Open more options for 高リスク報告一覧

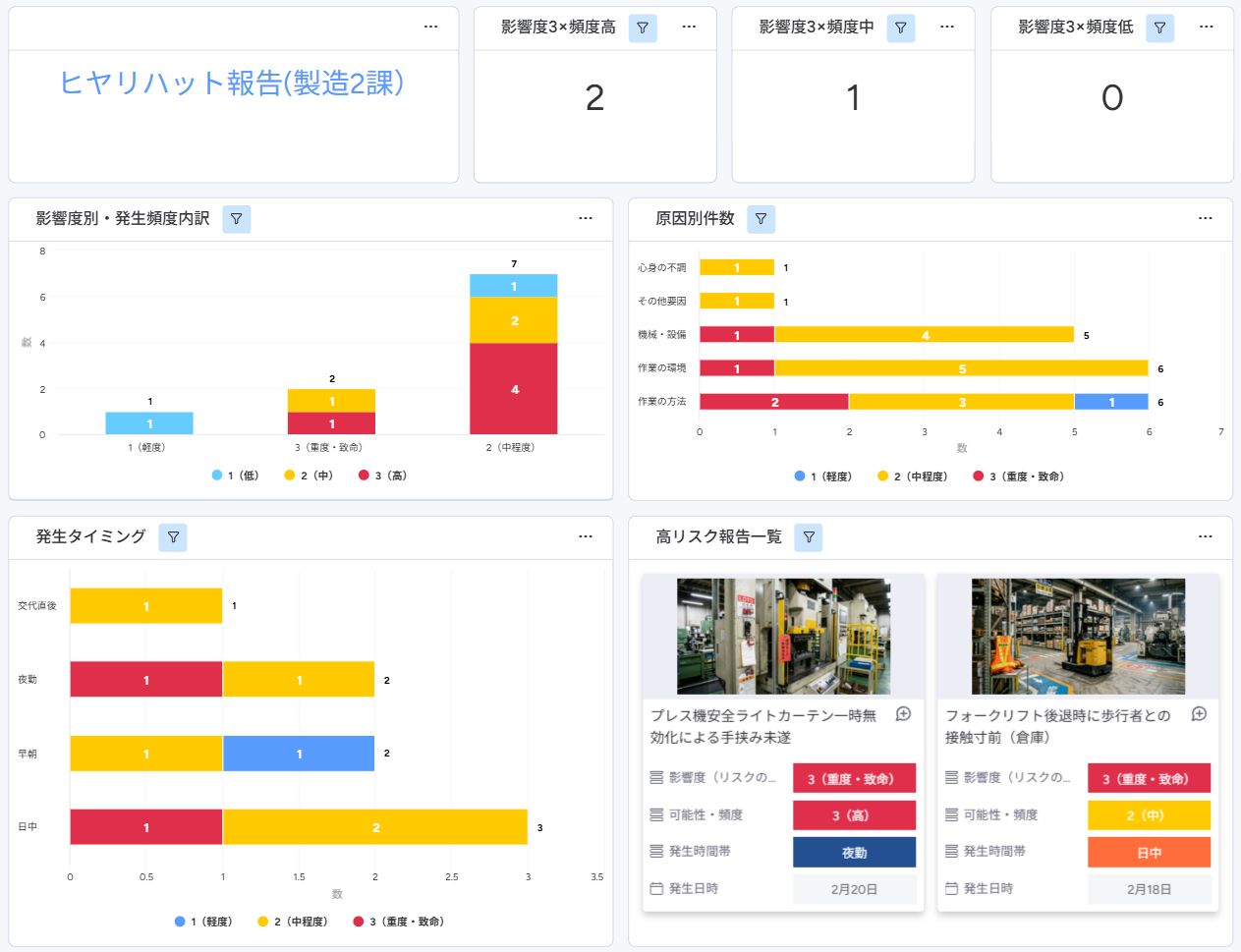click(1206, 536)
